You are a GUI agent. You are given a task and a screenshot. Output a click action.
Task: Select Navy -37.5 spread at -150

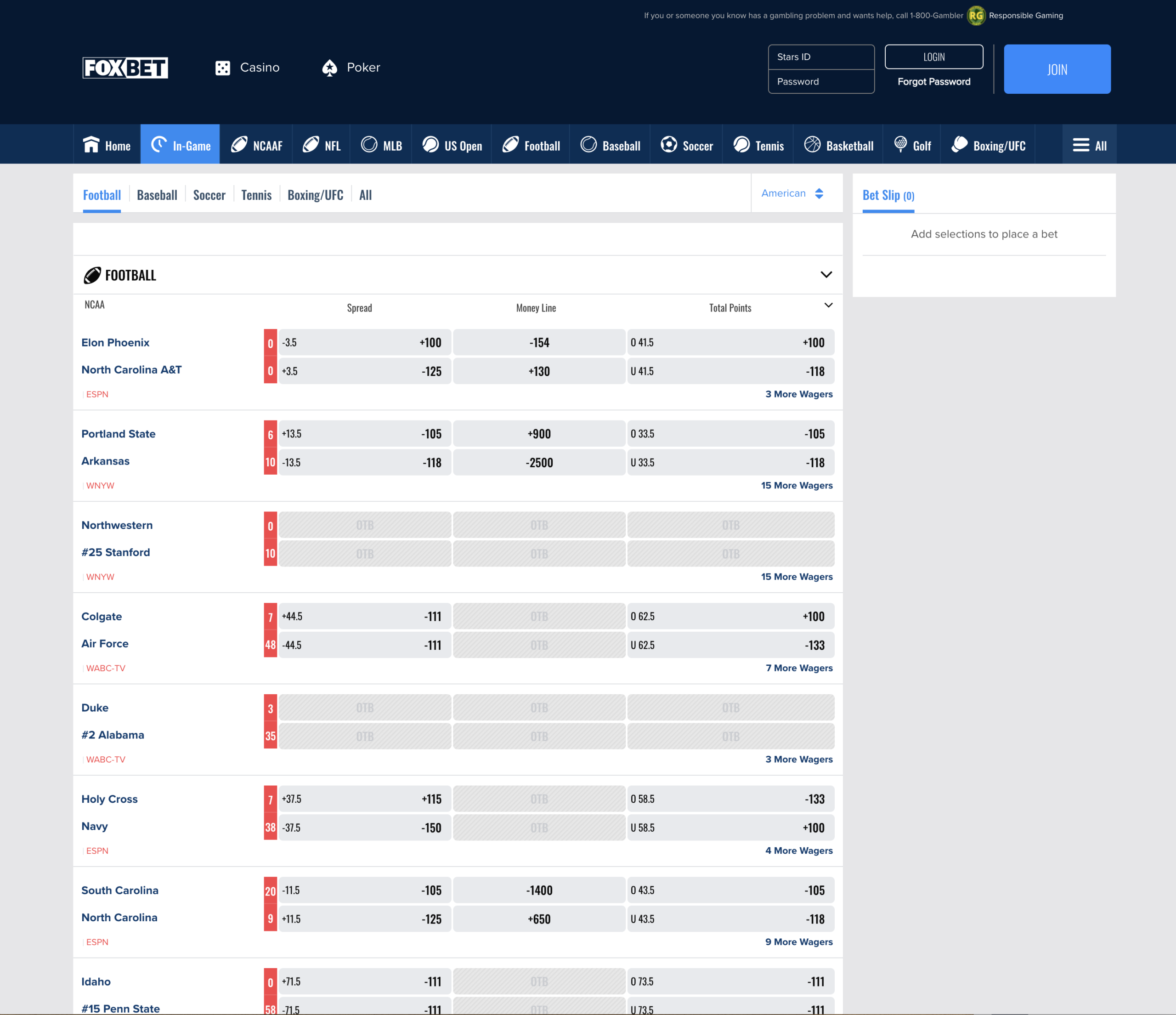364,828
